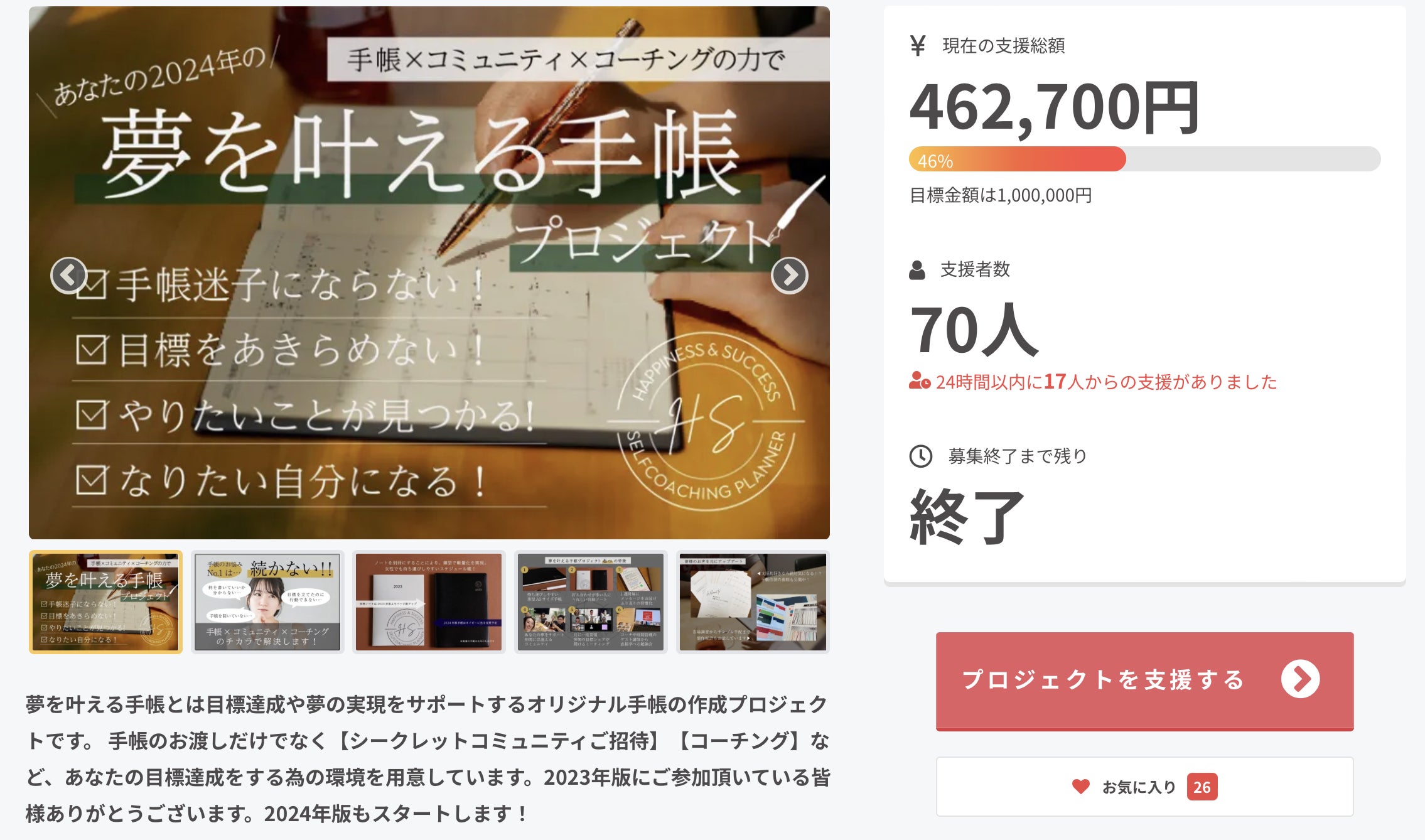Click the clock icon beside 募集終了まで残り

coord(921,456)
